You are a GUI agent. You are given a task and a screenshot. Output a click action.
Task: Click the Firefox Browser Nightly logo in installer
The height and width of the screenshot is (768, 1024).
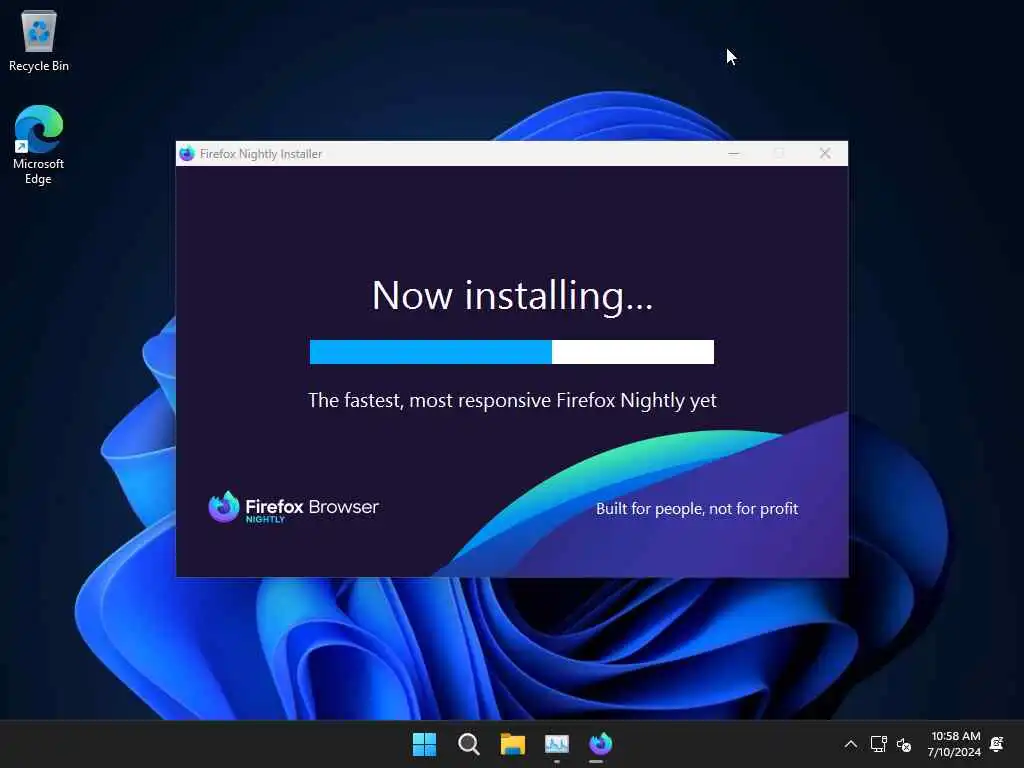point(293,507)
